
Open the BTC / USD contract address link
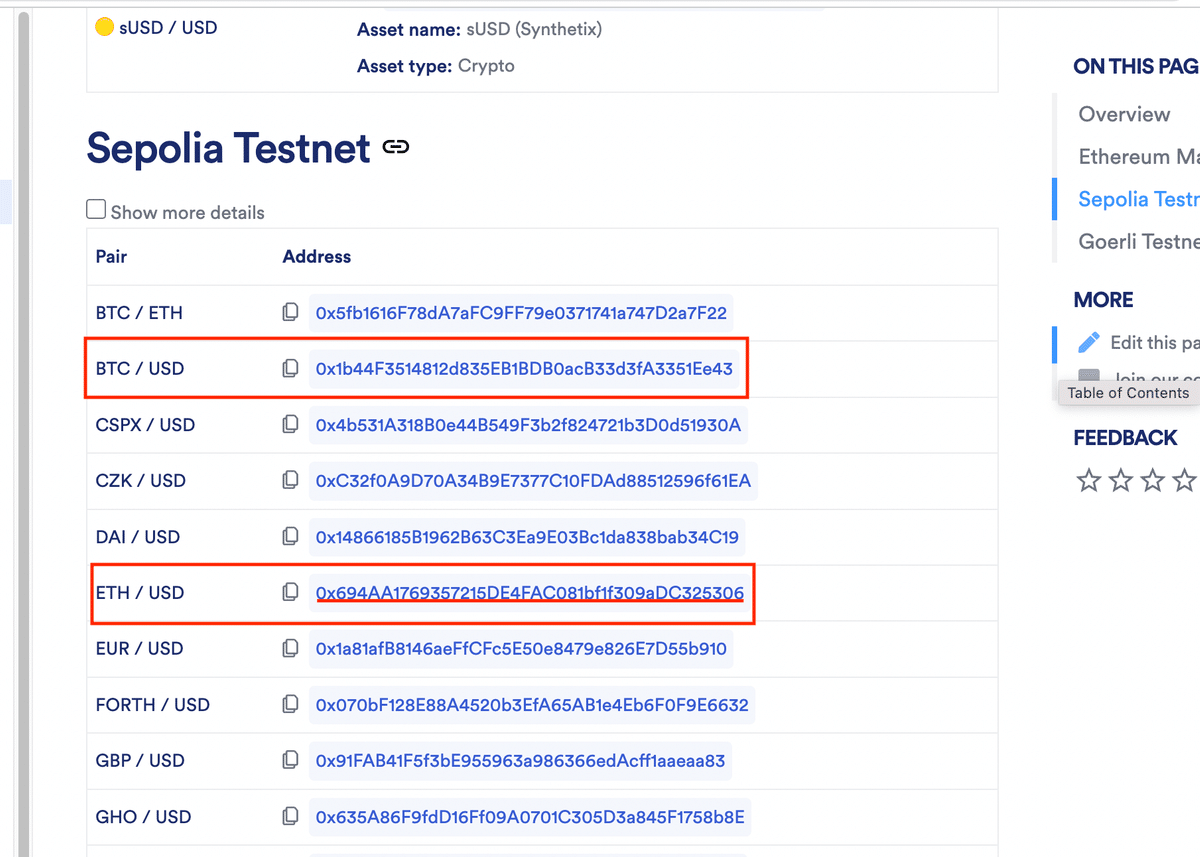(x=524, y=369)
